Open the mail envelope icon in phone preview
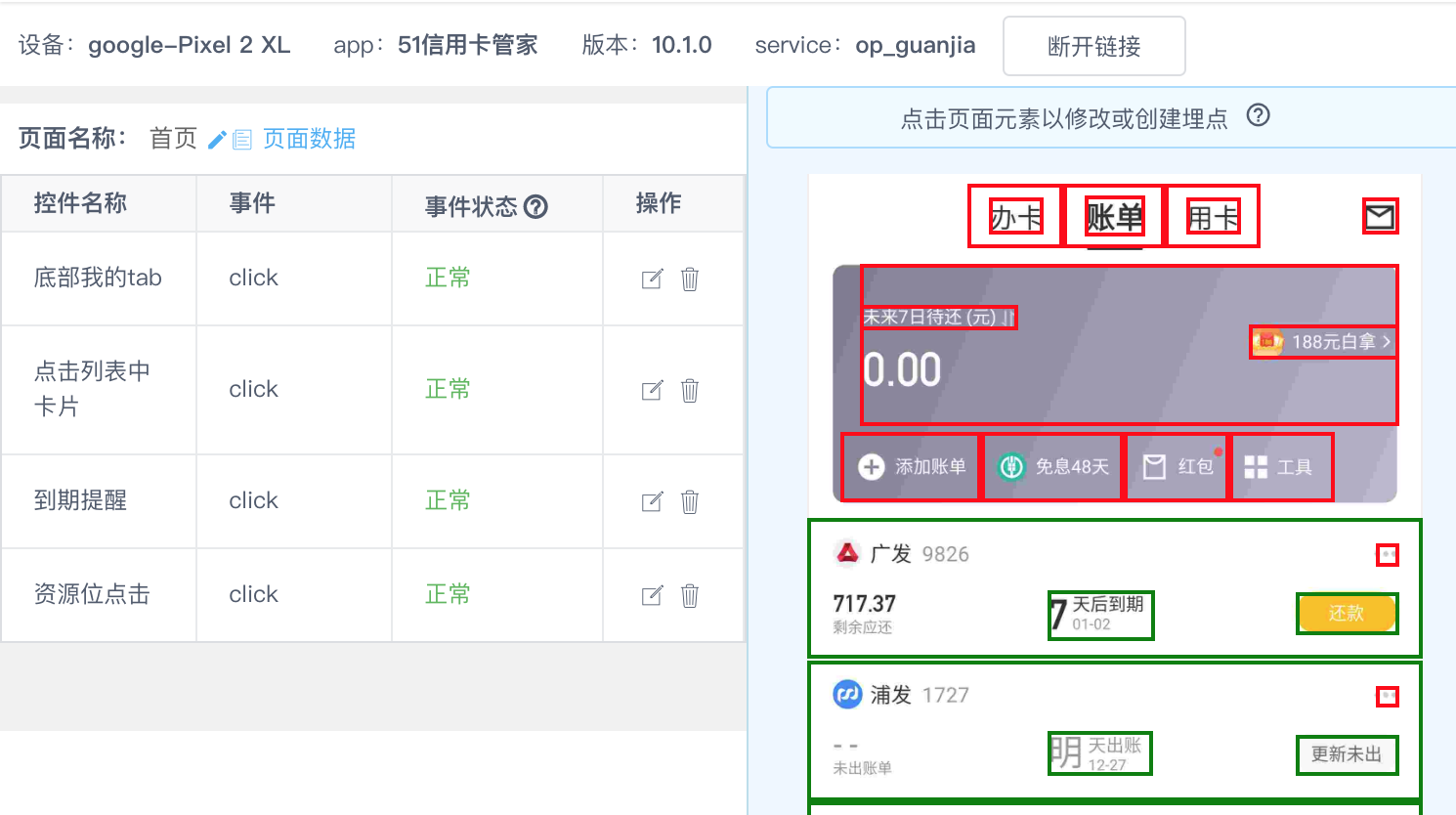 coord(1380,216)
